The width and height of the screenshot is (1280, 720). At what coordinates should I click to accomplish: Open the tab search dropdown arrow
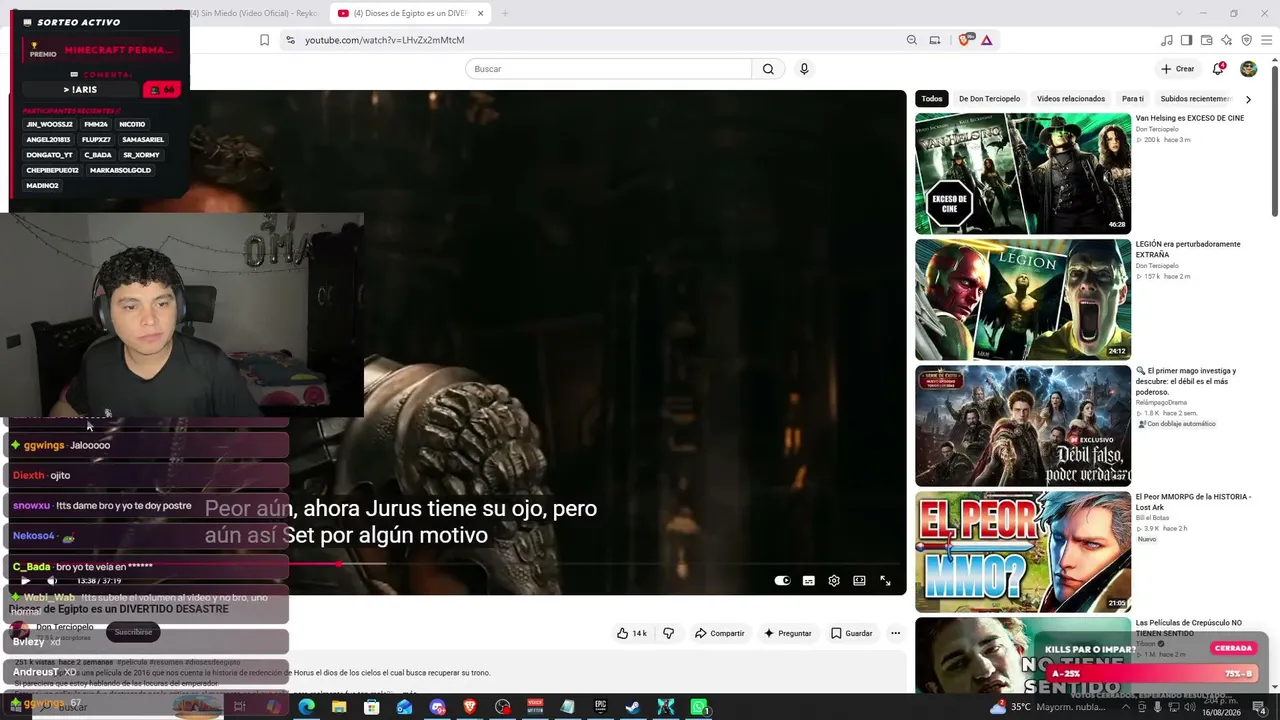pos(1178,14)
